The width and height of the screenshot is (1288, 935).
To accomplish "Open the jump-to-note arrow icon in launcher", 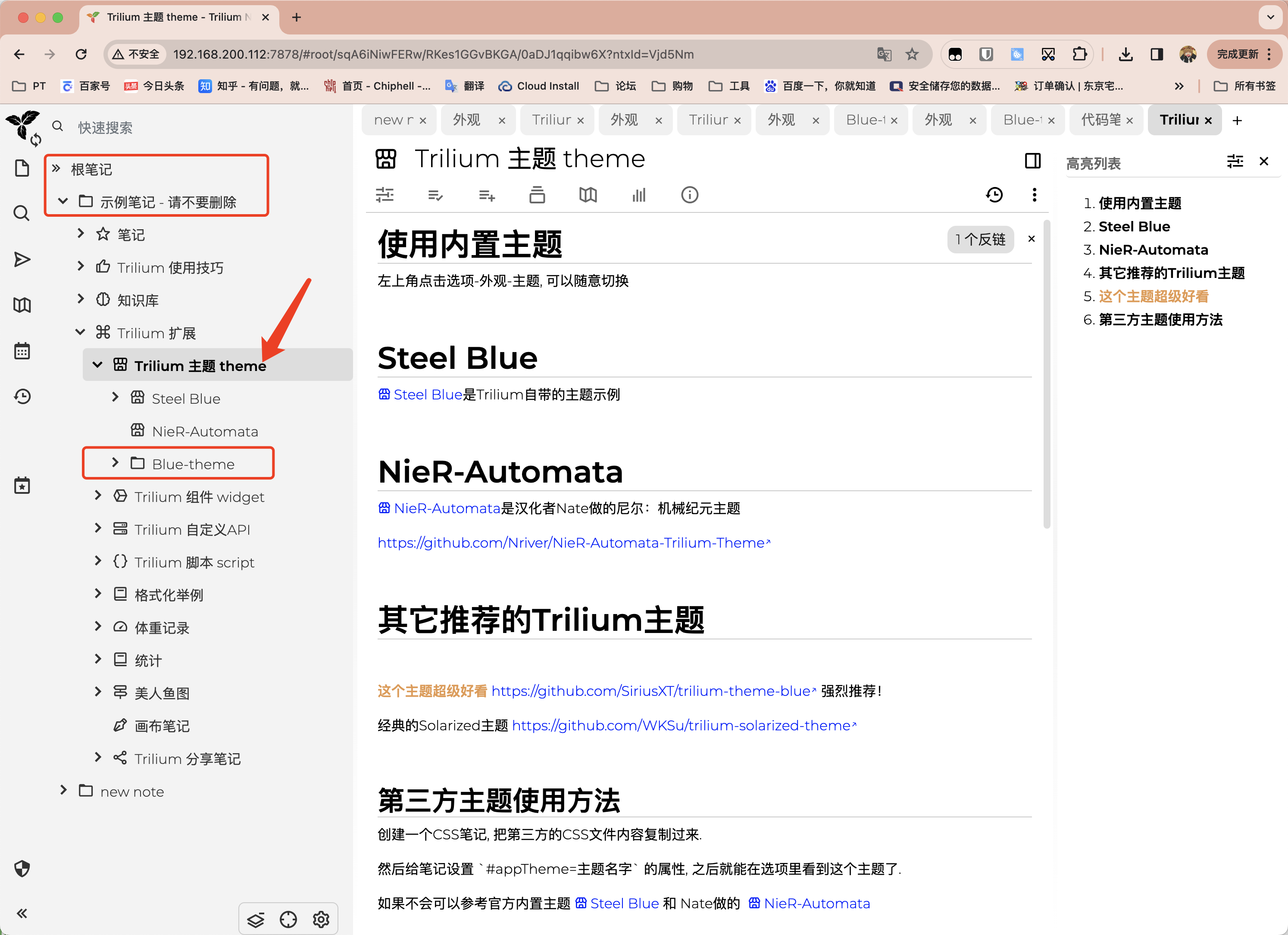I will [22, 259].
